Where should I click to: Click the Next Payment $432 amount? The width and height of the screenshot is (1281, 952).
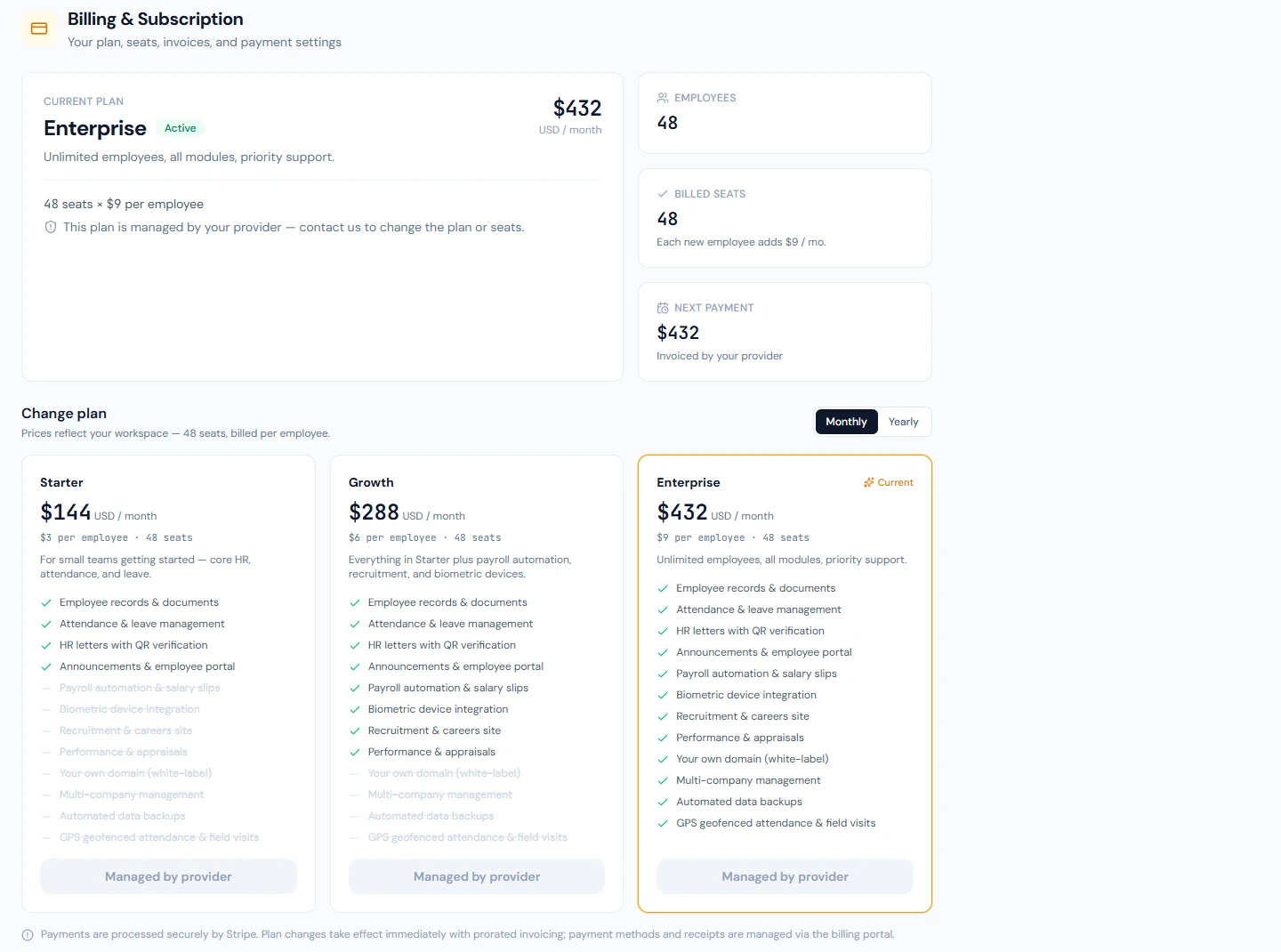coord(678,333)
